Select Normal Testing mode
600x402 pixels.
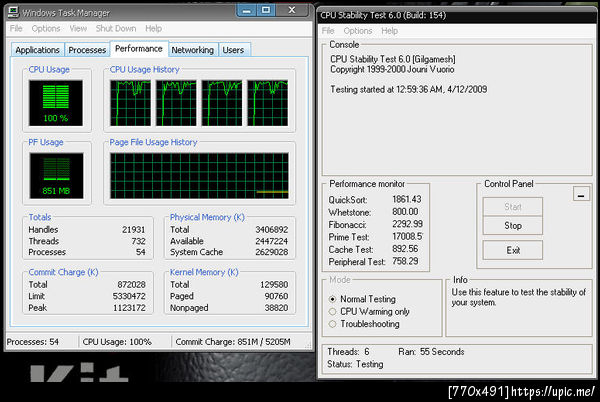click(x=362, y=299)
